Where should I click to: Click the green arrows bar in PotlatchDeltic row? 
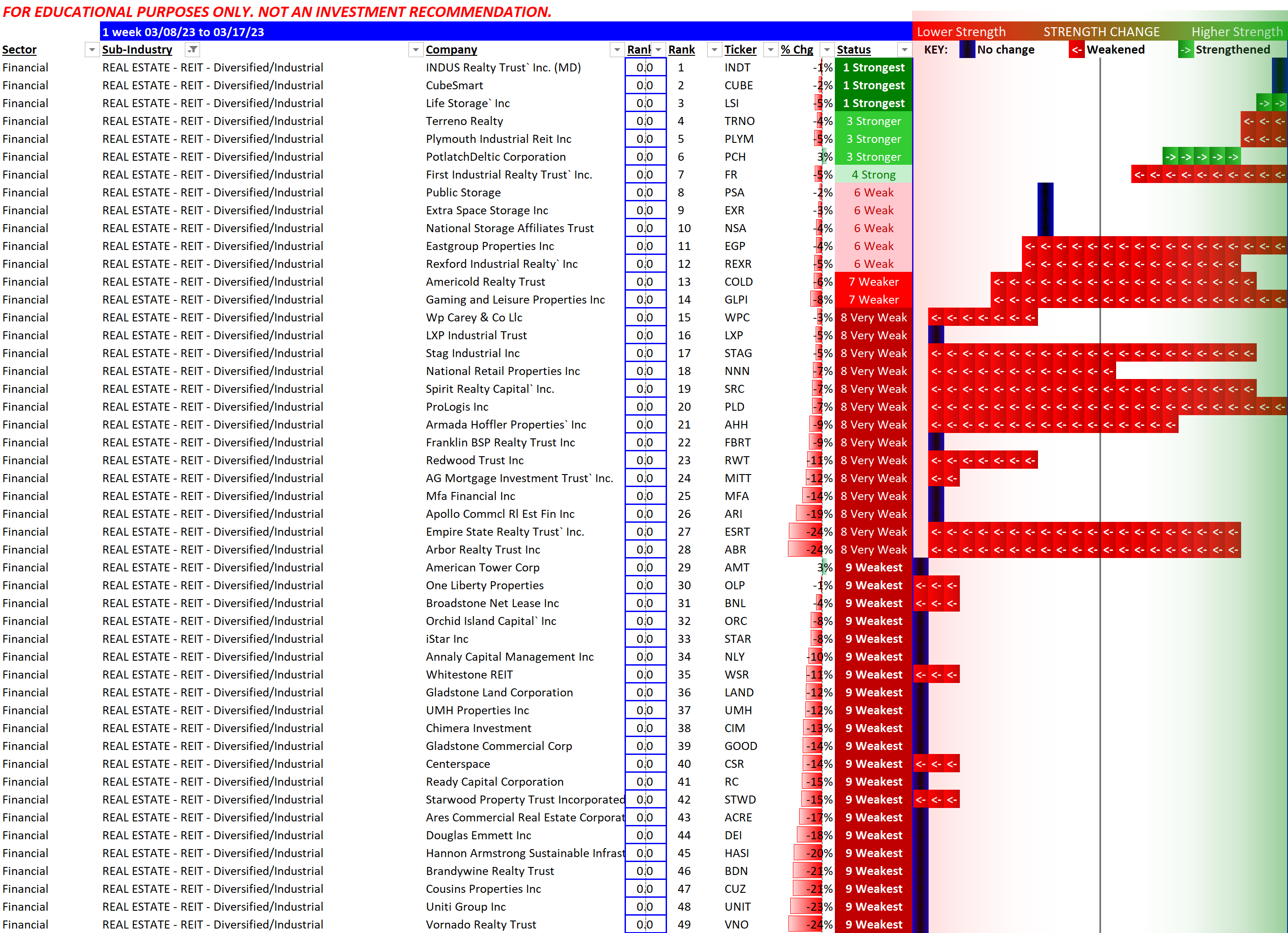click(1201, 157)
